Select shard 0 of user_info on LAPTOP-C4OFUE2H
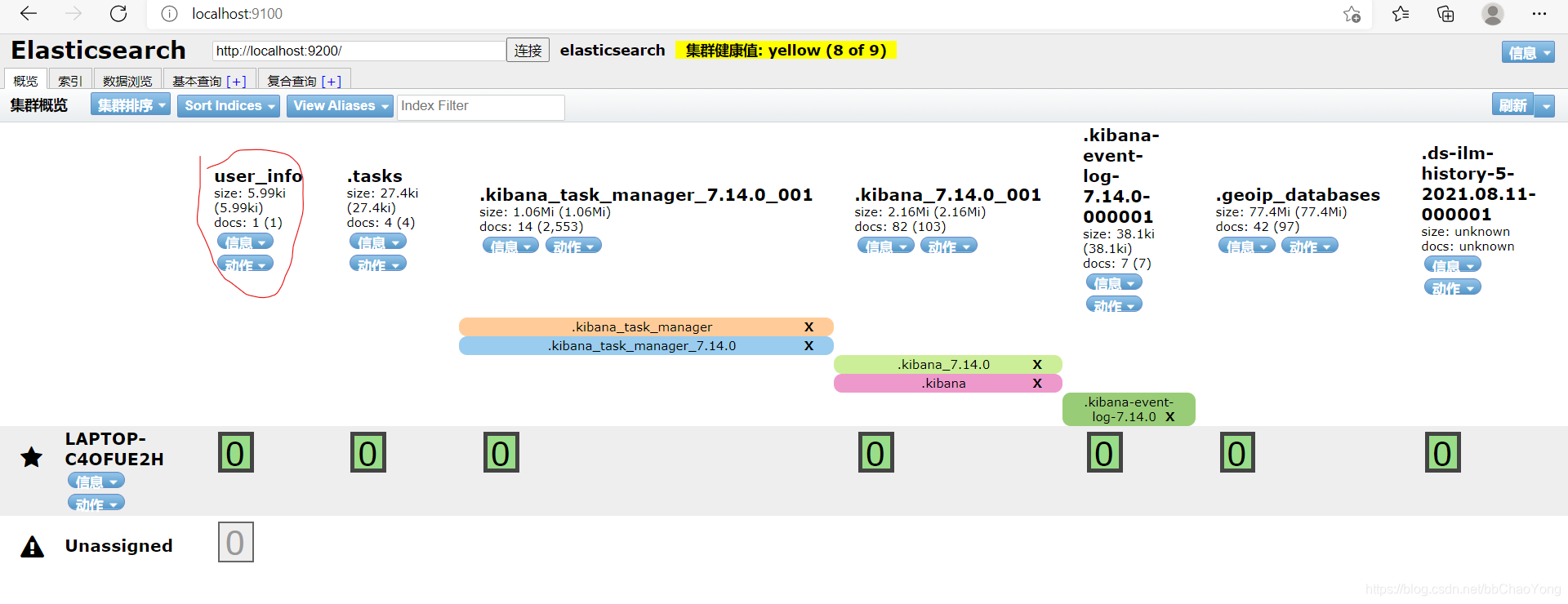Screen dimensions: 1568x604 pyautogui.click(x=236, y=453)
